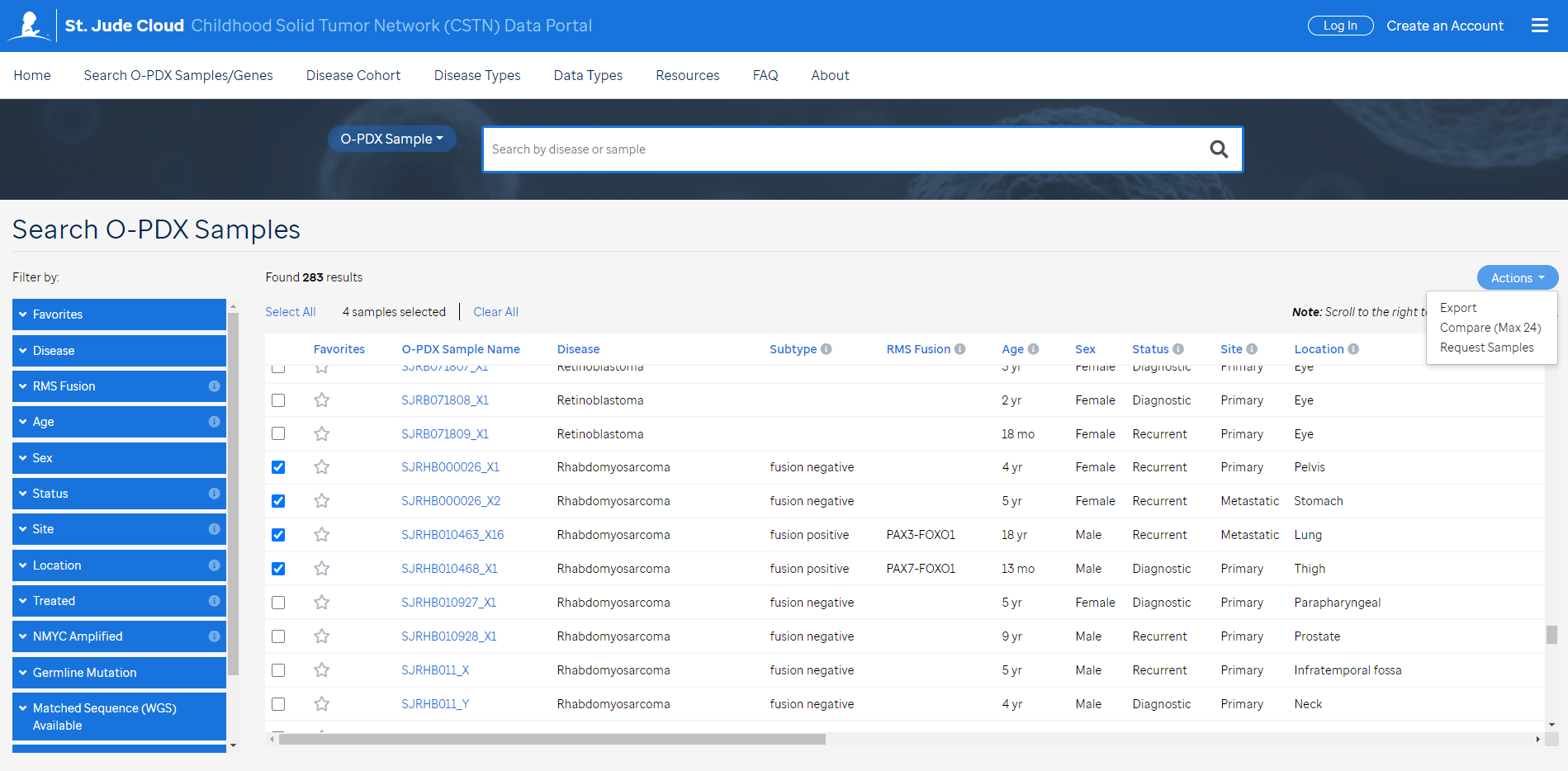Choose Request Samples option

pyautogui.click(x=1486, y=348)
